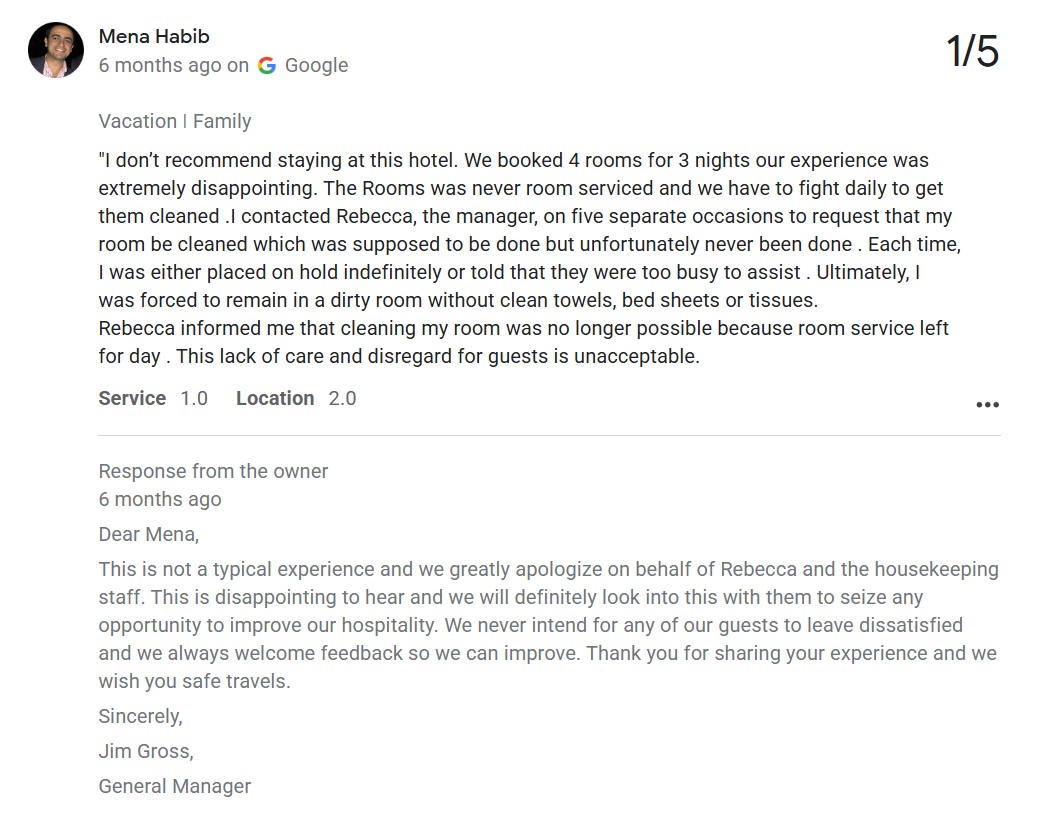
Task: Click the Location 2.0 rating
Action: coord(296,398)
